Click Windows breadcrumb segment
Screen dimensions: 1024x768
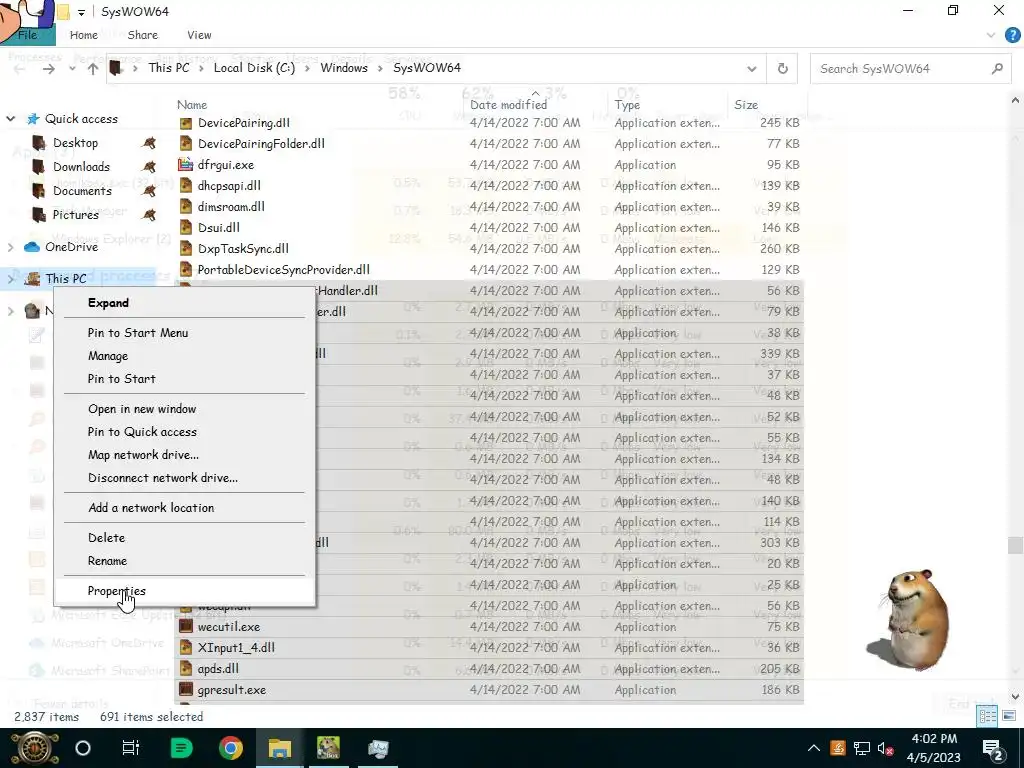tap(344, 68)
